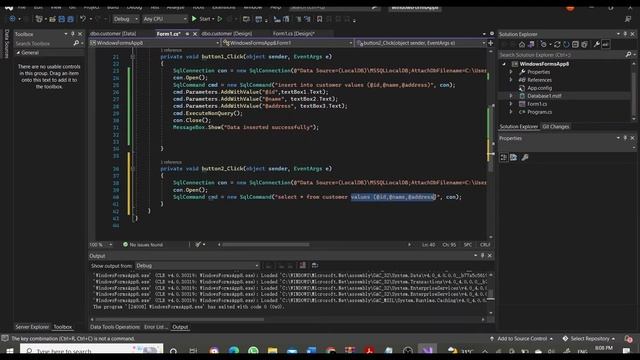Click the code cleanup broom icon

[x=198, y=245]
